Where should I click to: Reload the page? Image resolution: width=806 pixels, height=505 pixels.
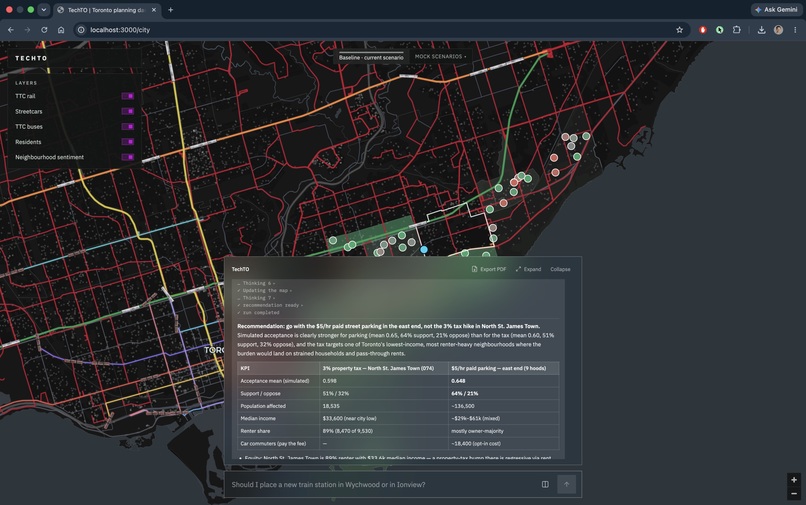tap(44, 30)
